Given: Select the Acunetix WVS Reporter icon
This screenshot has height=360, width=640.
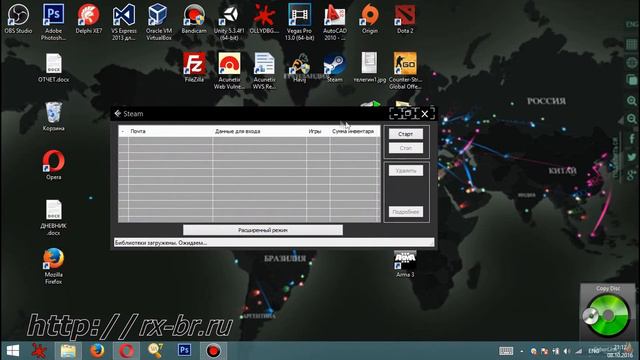Looking at the screenshot, I should click(264, 70).
